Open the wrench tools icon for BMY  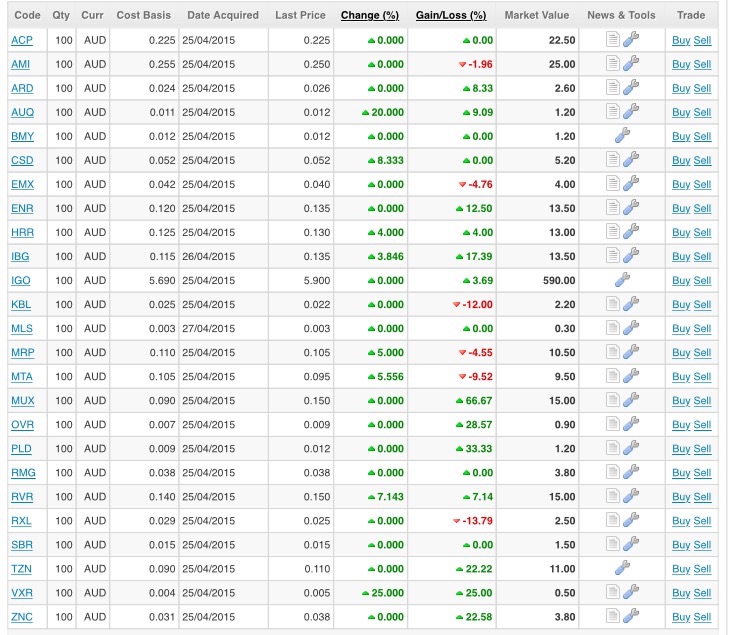pos(622,135)
